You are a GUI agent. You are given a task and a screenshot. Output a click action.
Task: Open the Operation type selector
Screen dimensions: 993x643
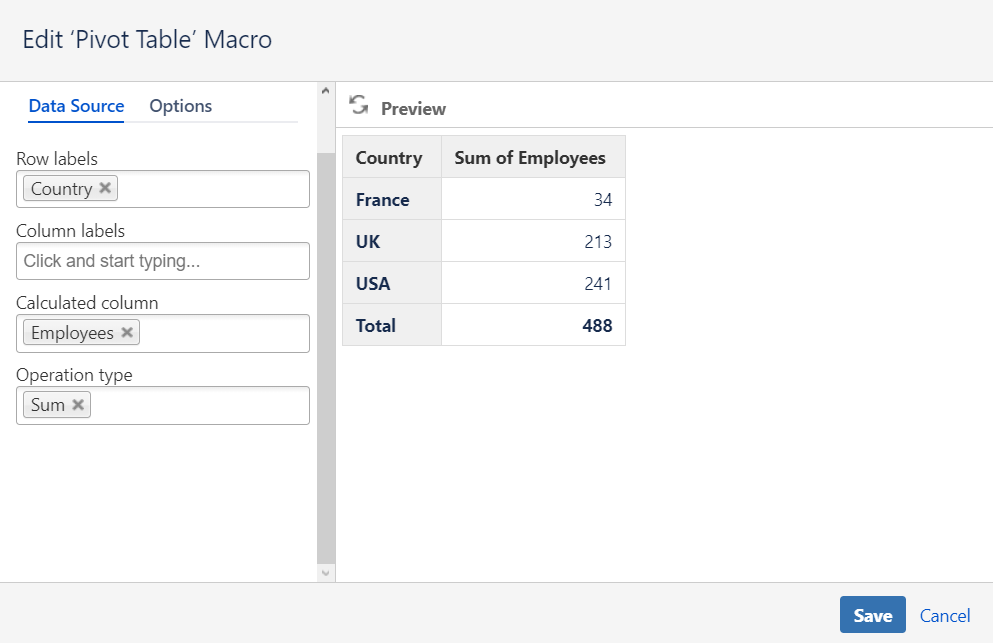pos(200,405)
